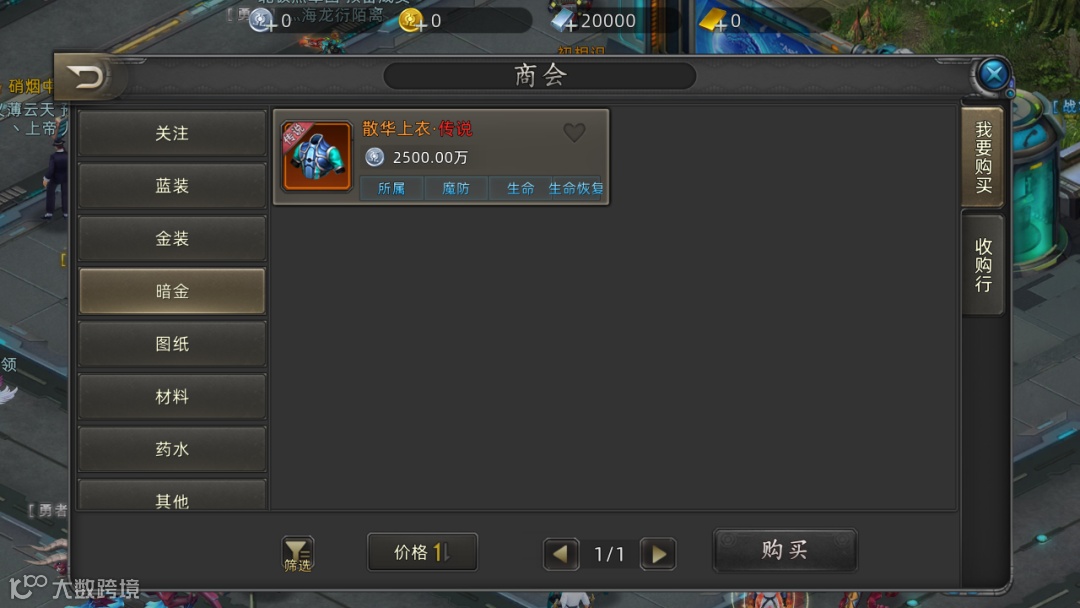Select the 关注 category
Viewport: 1080px width, 608px height.
click(x=172, y=133)
